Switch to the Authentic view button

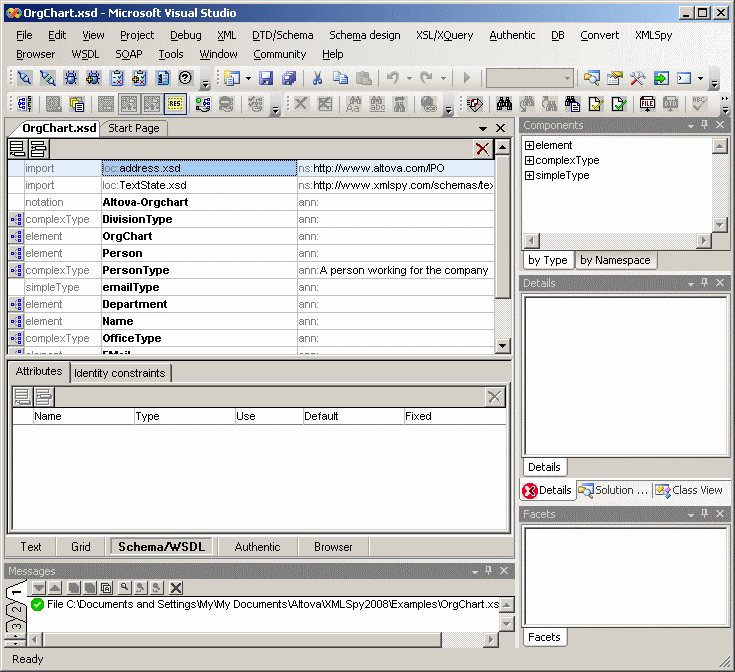[257, 547]
